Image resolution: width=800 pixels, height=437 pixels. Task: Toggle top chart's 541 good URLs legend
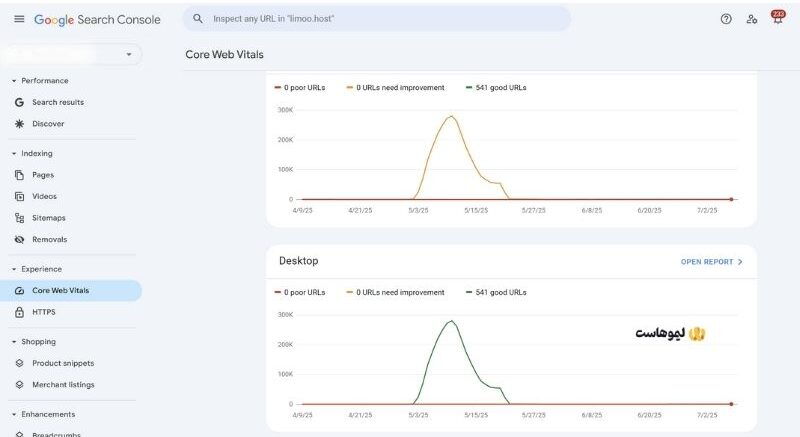point(496,88)
